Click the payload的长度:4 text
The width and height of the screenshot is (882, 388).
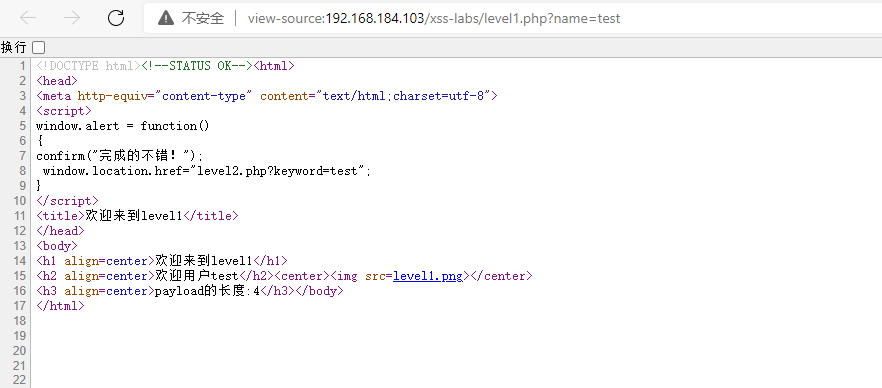pyautogui.click(x=207, y=291)
